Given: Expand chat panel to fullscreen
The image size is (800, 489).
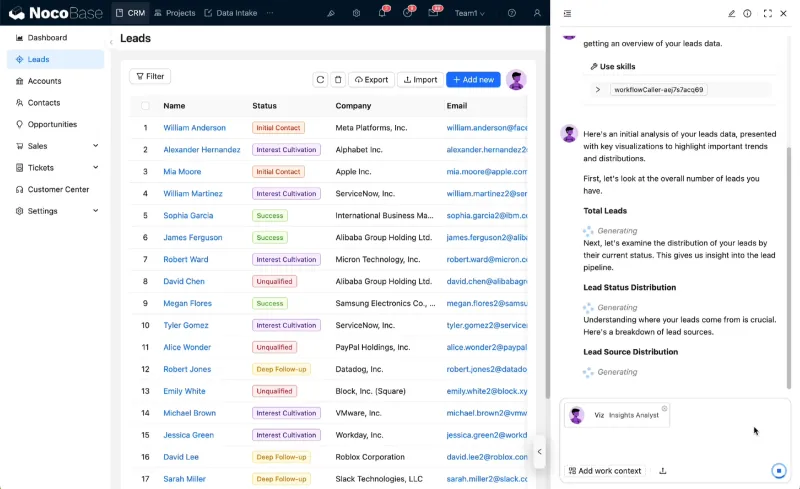Looking at the screenshot, I should coord(767,13).
